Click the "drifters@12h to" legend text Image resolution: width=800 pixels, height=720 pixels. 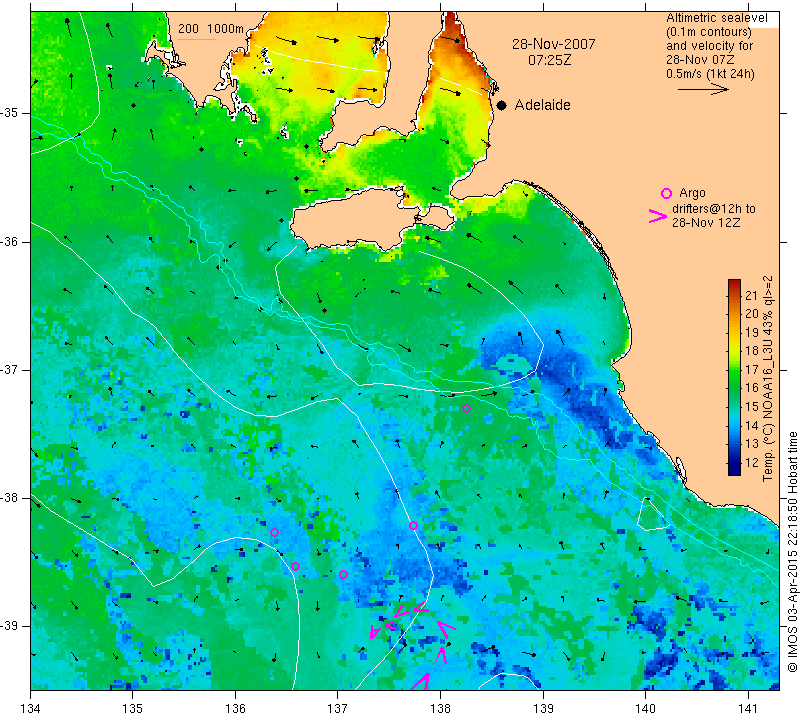tap(714, 209)
